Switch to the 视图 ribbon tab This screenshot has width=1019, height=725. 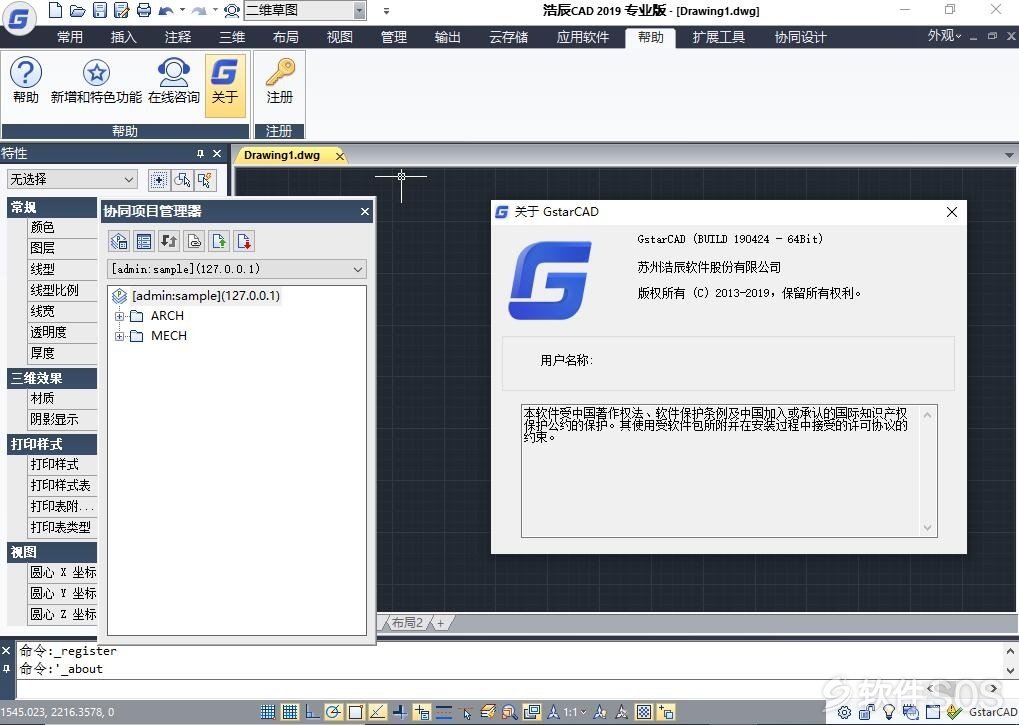pos(339,37)
